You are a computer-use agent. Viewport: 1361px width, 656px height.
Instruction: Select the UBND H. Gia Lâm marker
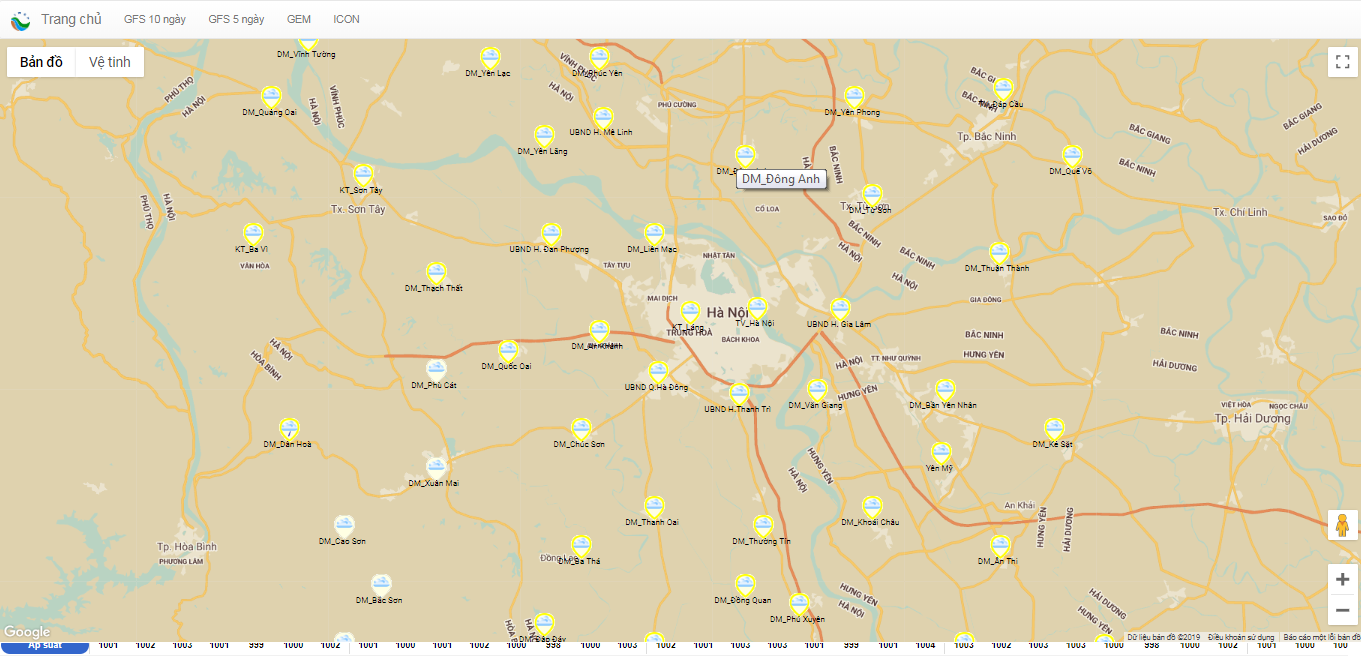click(x=840, y=309)
